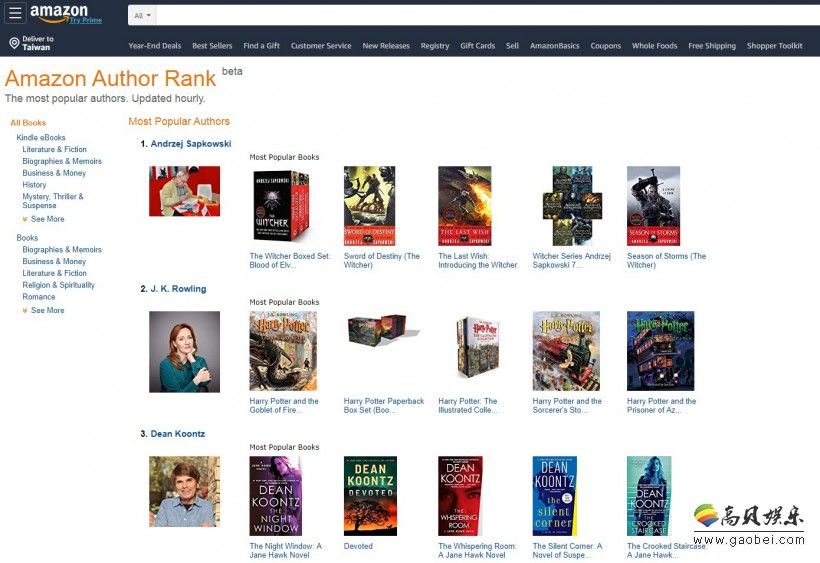This screenshot has height=563, width=820.
Task: Click inside the search input field
Action: tap(488, 16)
